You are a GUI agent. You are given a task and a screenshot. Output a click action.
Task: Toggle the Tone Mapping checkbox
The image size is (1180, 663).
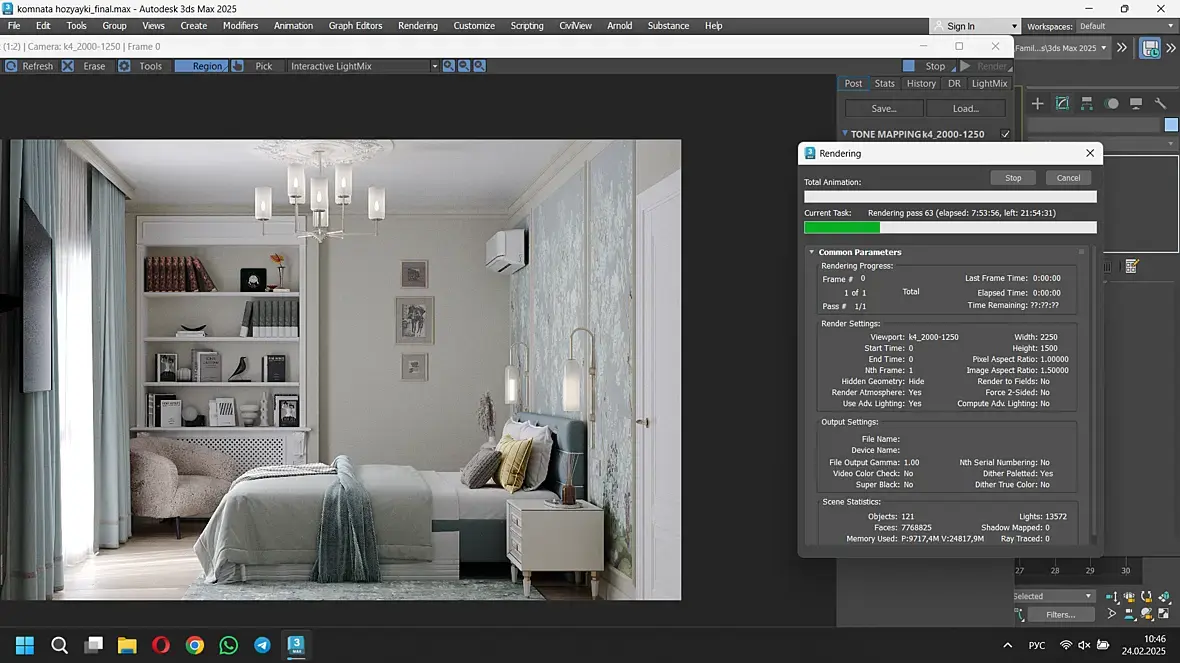point(1005,134)
